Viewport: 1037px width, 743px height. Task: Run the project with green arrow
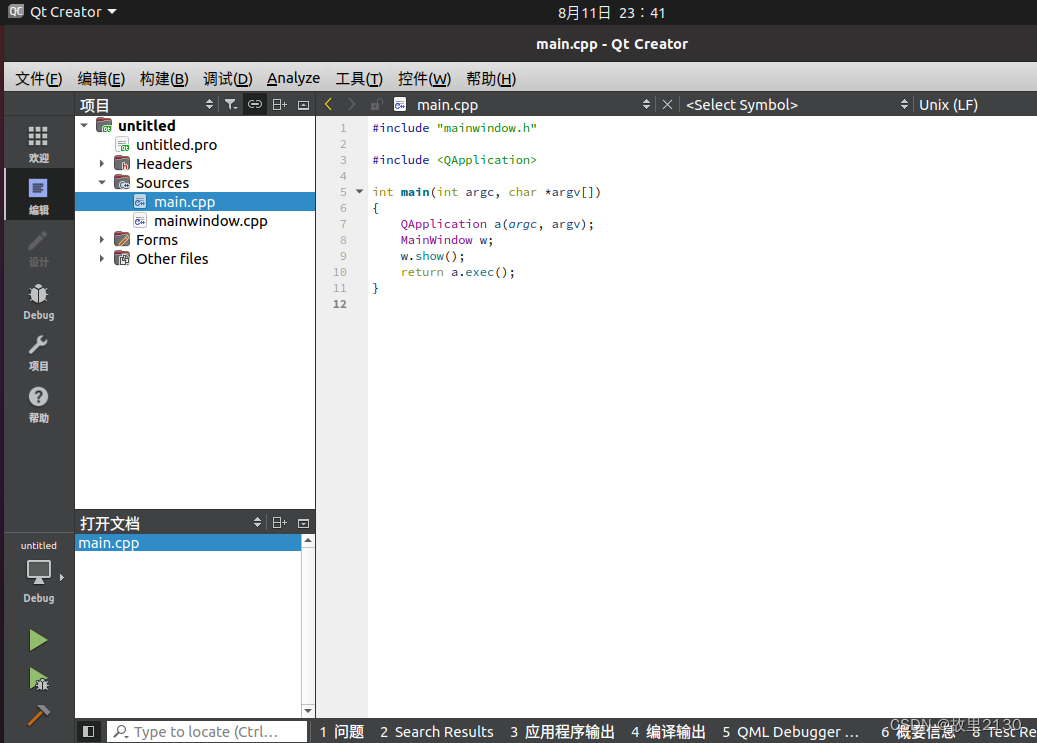point(38,640)
